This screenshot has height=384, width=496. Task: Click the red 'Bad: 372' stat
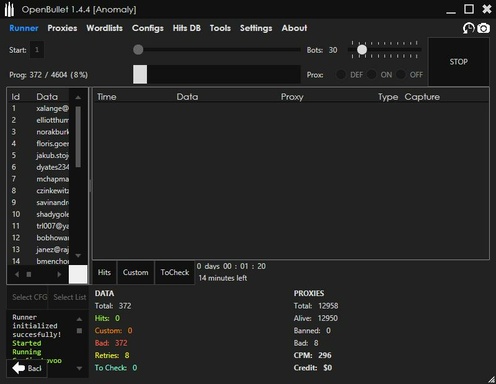(111, 343)
